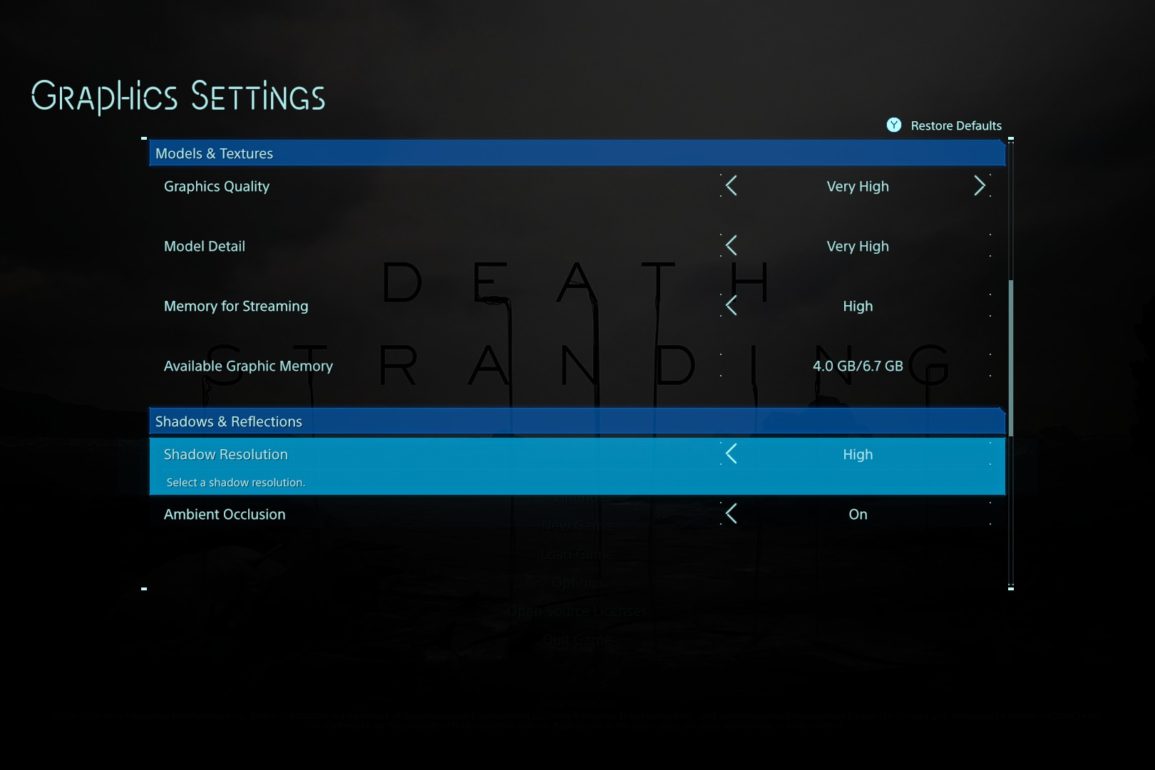1155x770 pixels.
Task: Select the Memory for Streaming label
Action: pos(236,306)
